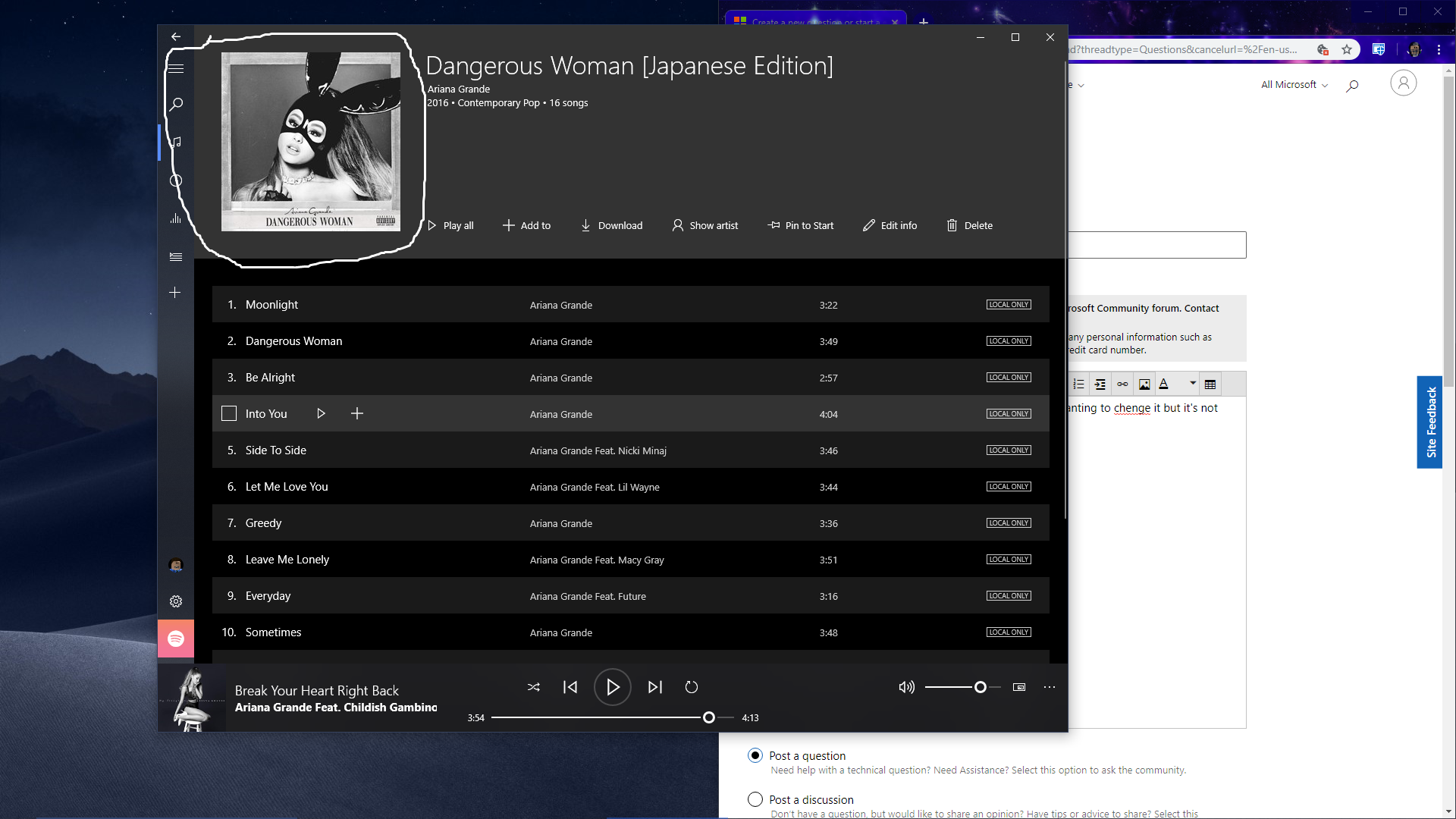This screenshot has height=819, width=1456.
Task: Click the volume slider handle
Action: [x=981, y=687]
